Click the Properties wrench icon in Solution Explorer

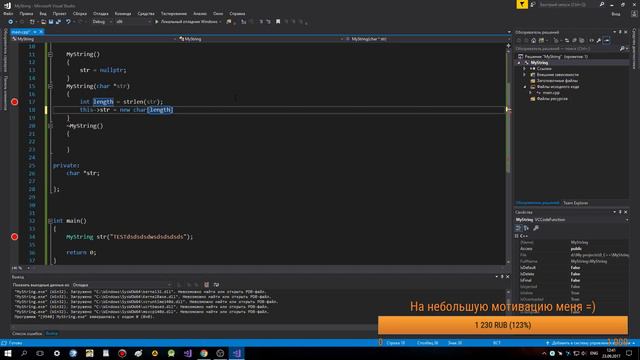(599, 40)
